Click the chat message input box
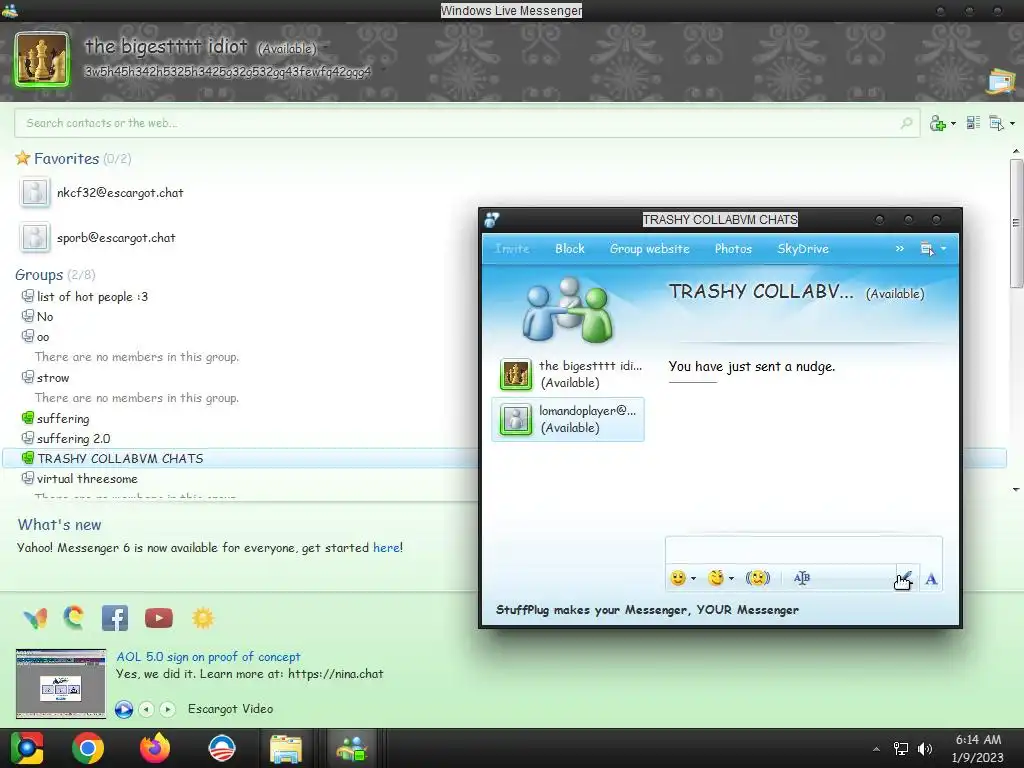Image resolution: width=1024 pixels, height=768 pixels. [803, 551]
